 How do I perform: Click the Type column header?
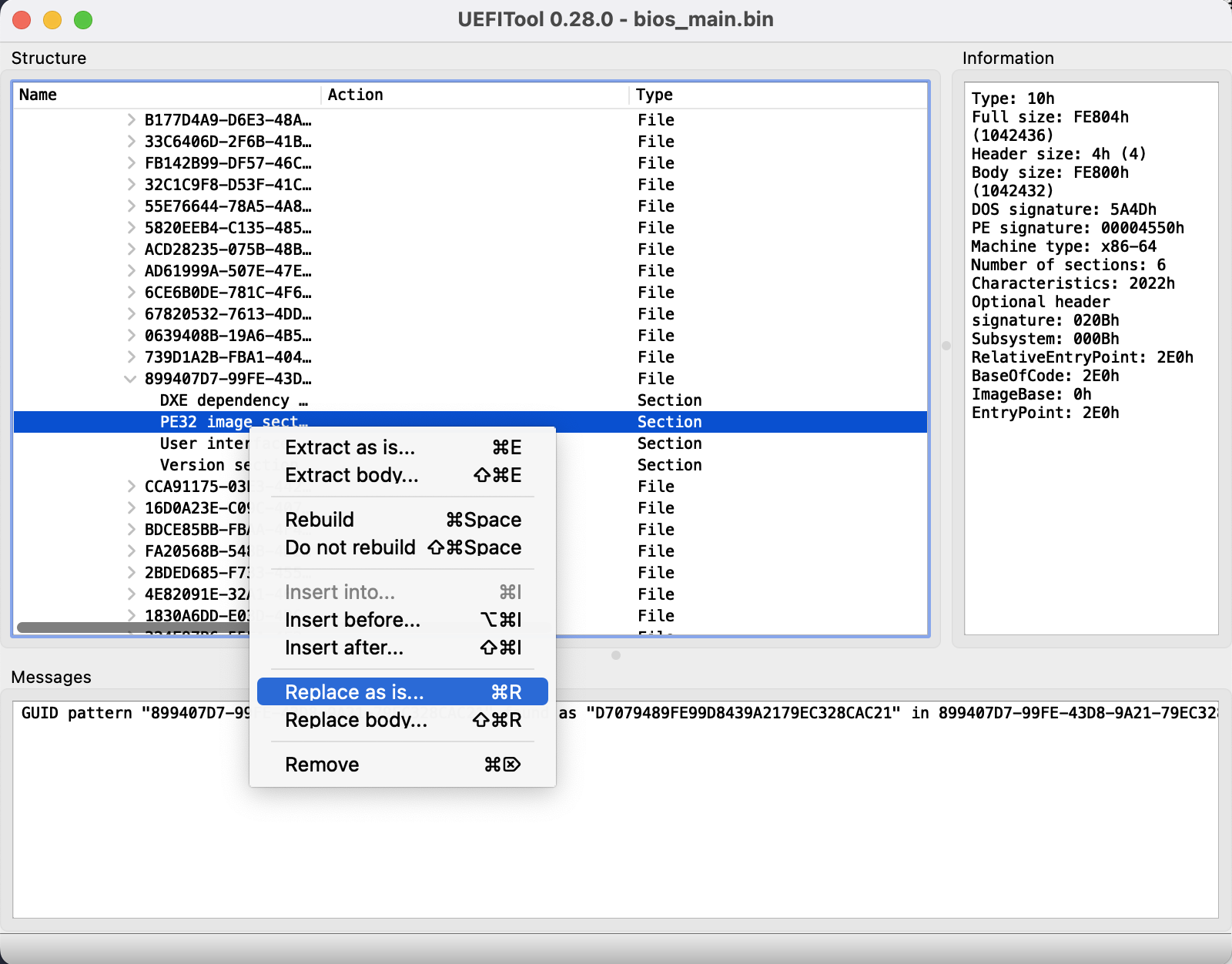(778, 95)
